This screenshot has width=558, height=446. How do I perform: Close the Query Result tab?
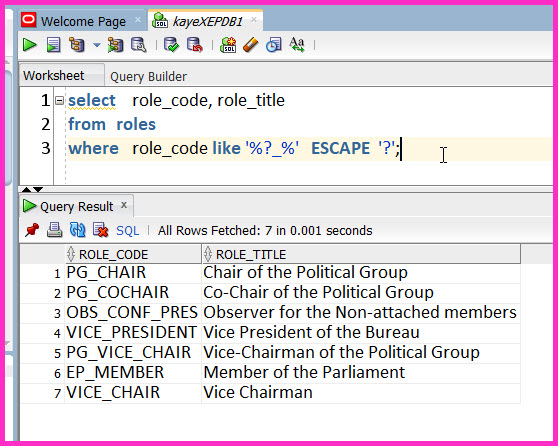pyautogui.click(x=124, y=205)
